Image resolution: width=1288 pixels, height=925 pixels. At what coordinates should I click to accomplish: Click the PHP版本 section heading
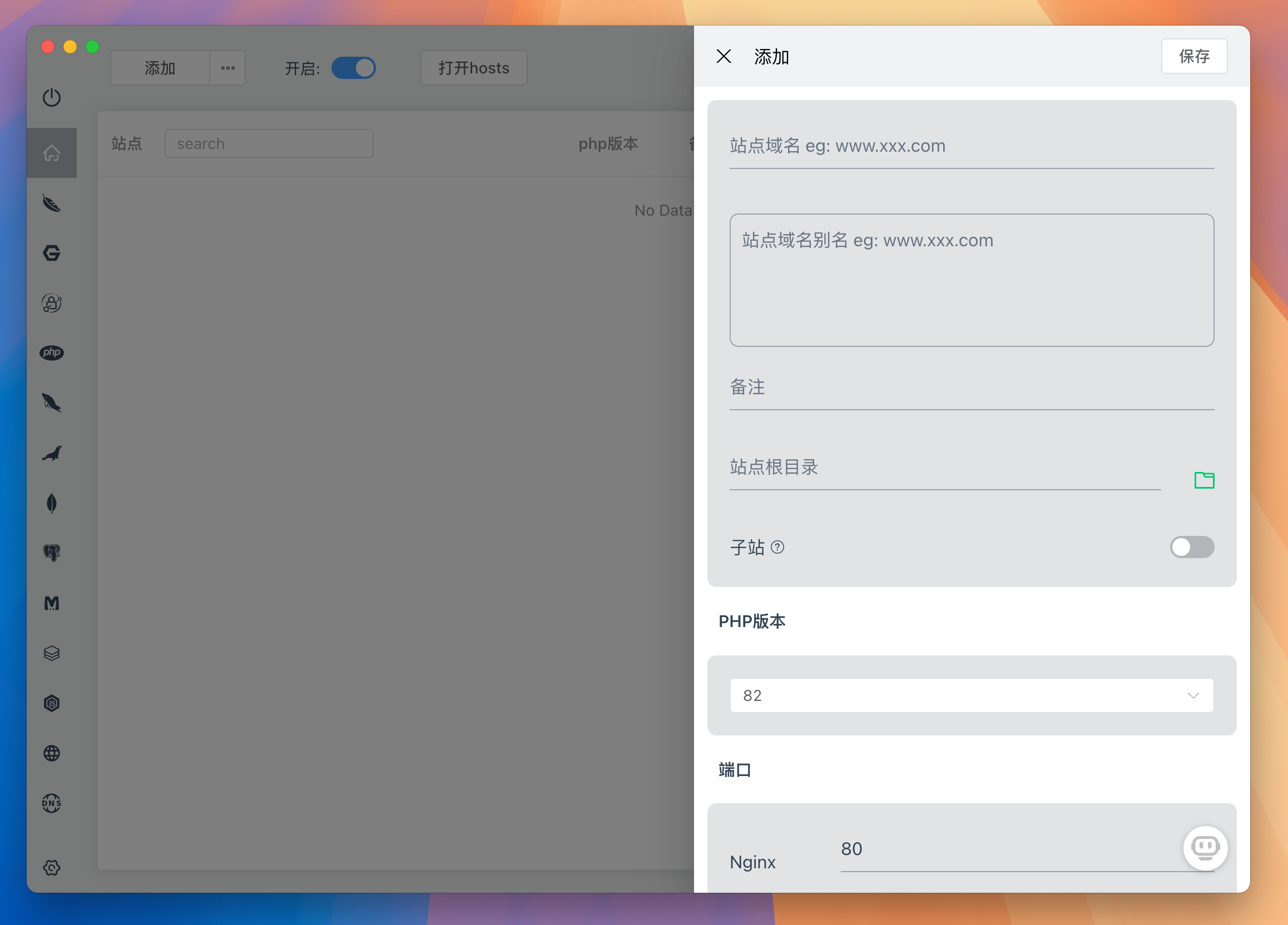[x=752, y=621]
